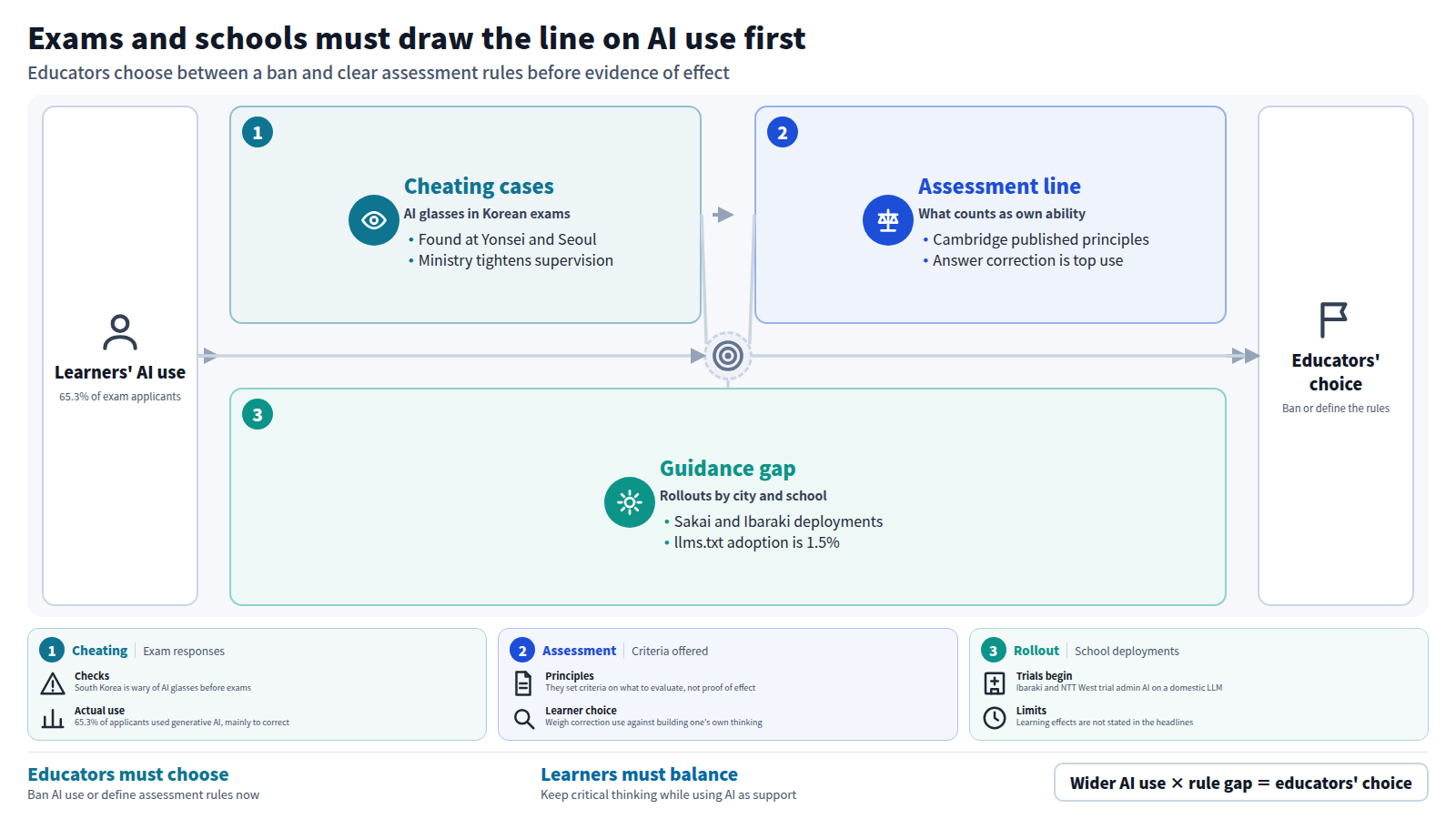The image size is (1456, 819).
Task: Click the sun icon beside Guidance gap
Action: click(x=630, y=502)
